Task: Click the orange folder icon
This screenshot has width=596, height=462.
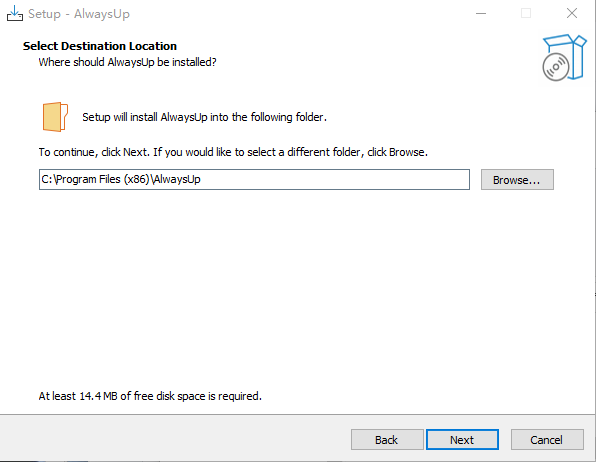Action: (55, 117)
